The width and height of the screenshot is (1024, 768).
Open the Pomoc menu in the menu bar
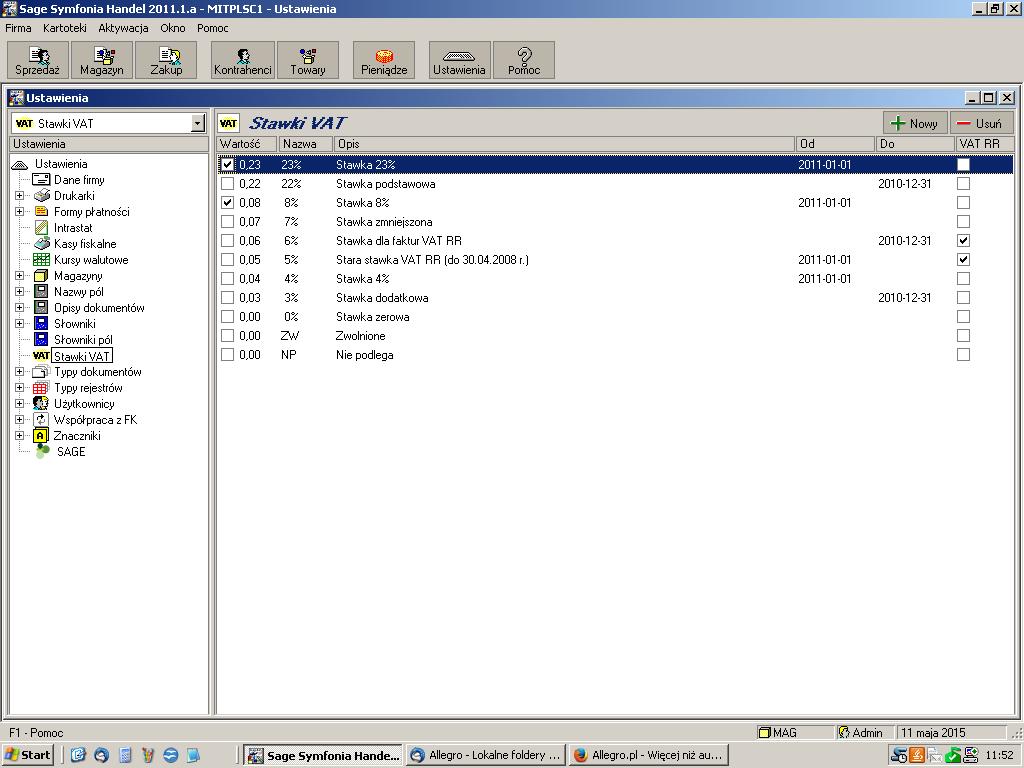[213, 28]
